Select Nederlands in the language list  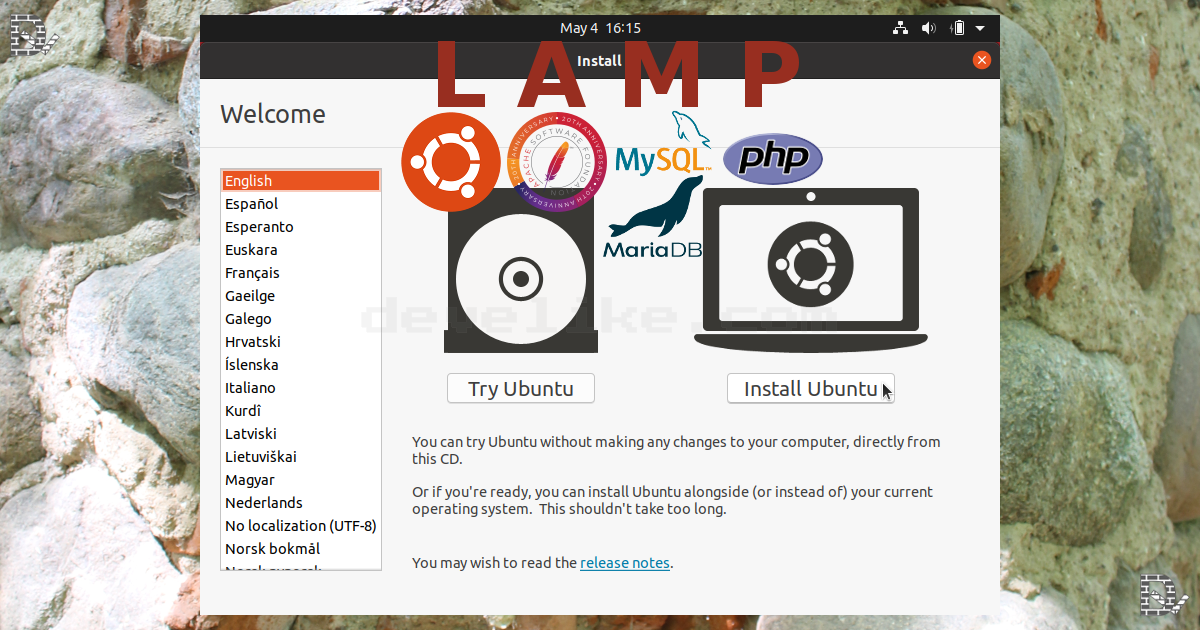(301, 503)
